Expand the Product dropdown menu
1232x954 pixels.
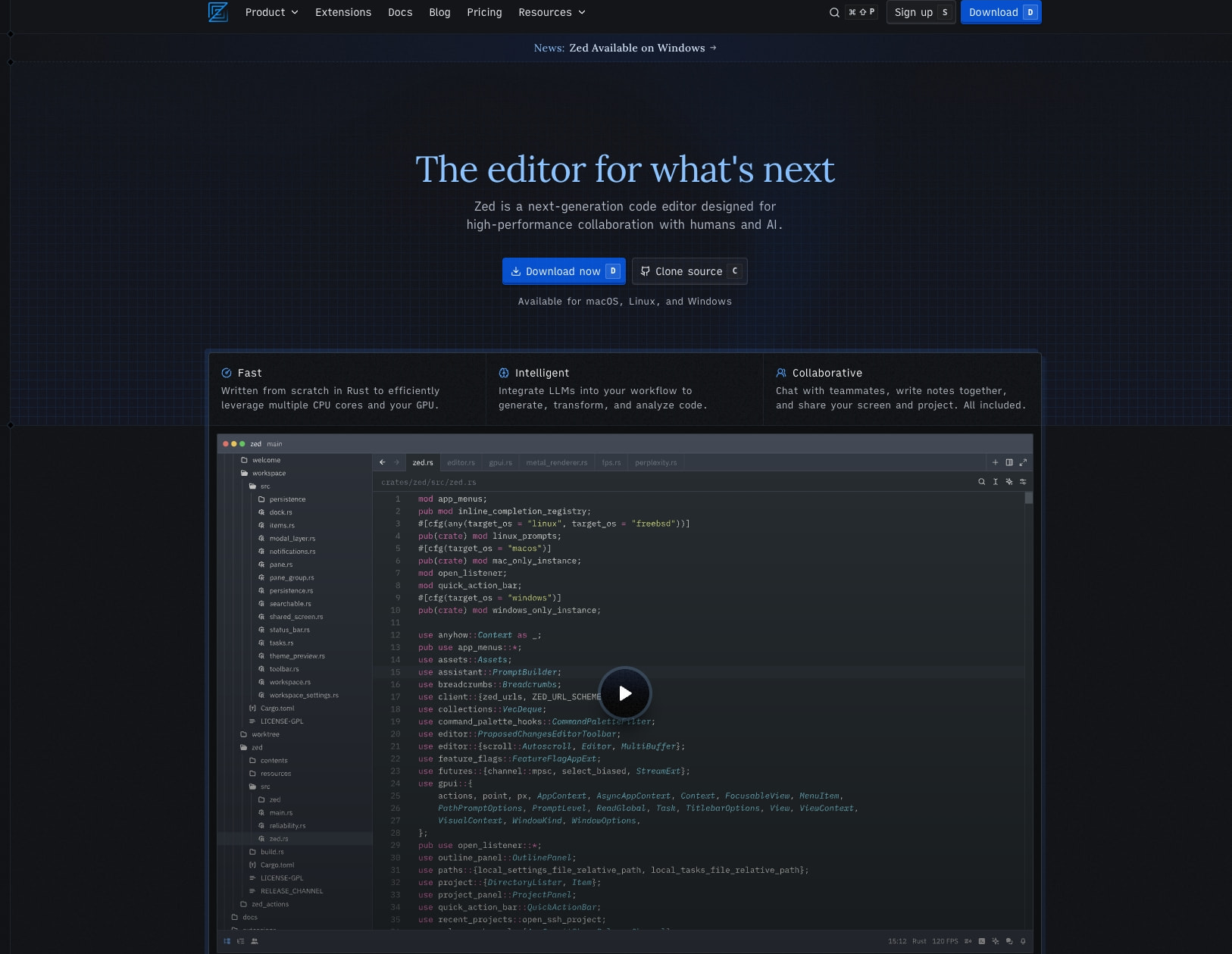(x=272, y=12)
